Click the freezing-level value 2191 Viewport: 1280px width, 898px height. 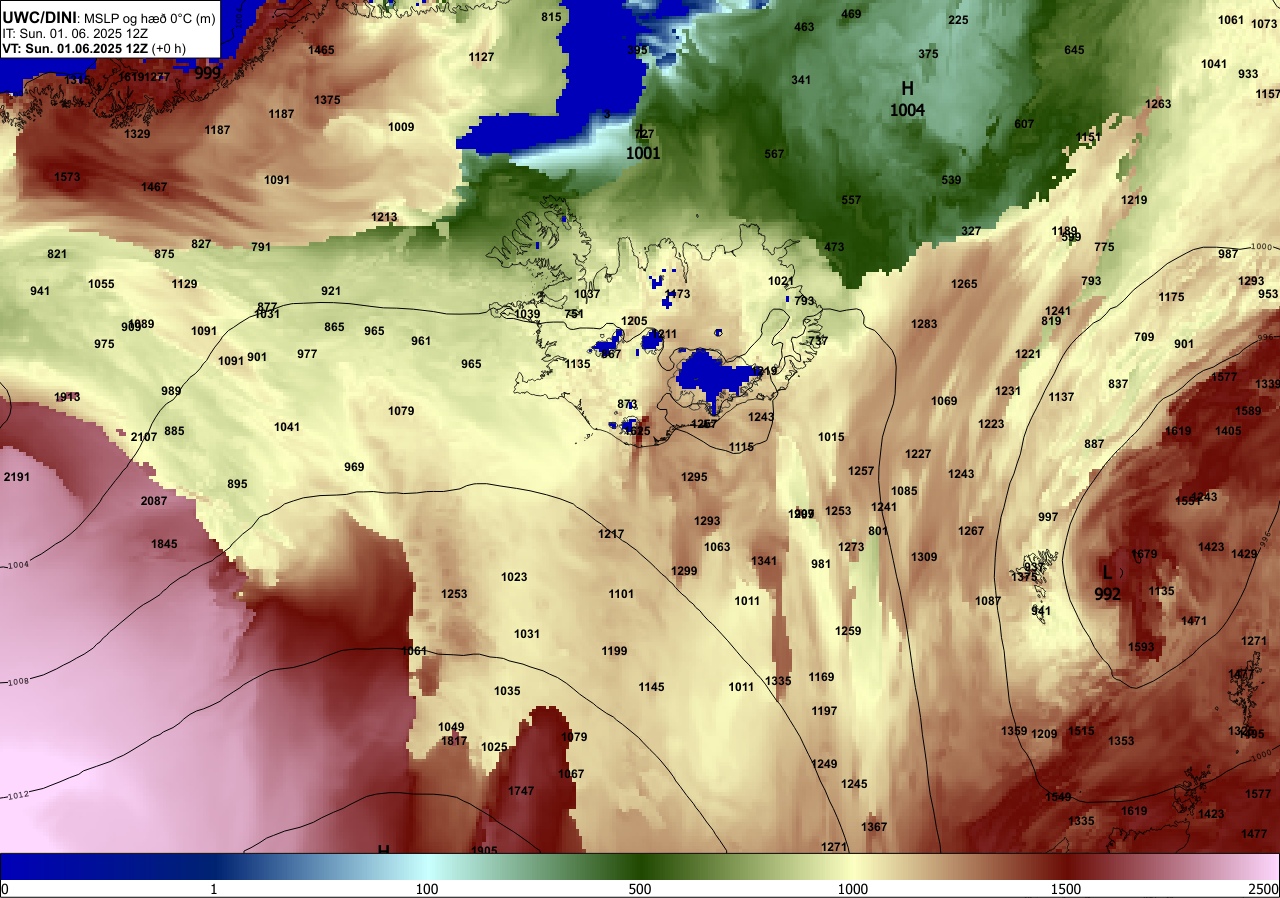coord(17,477)
